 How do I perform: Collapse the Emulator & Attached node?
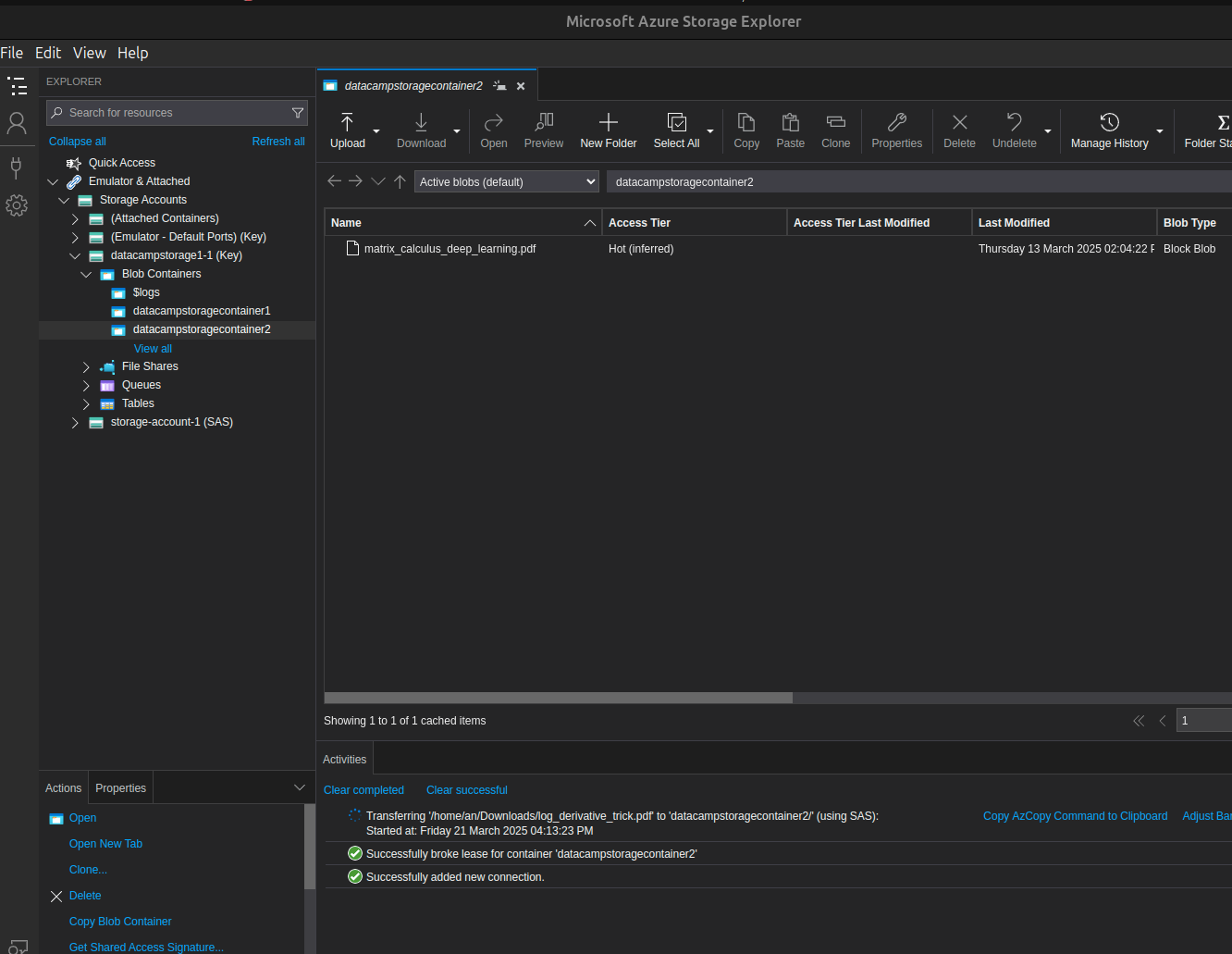53,181
